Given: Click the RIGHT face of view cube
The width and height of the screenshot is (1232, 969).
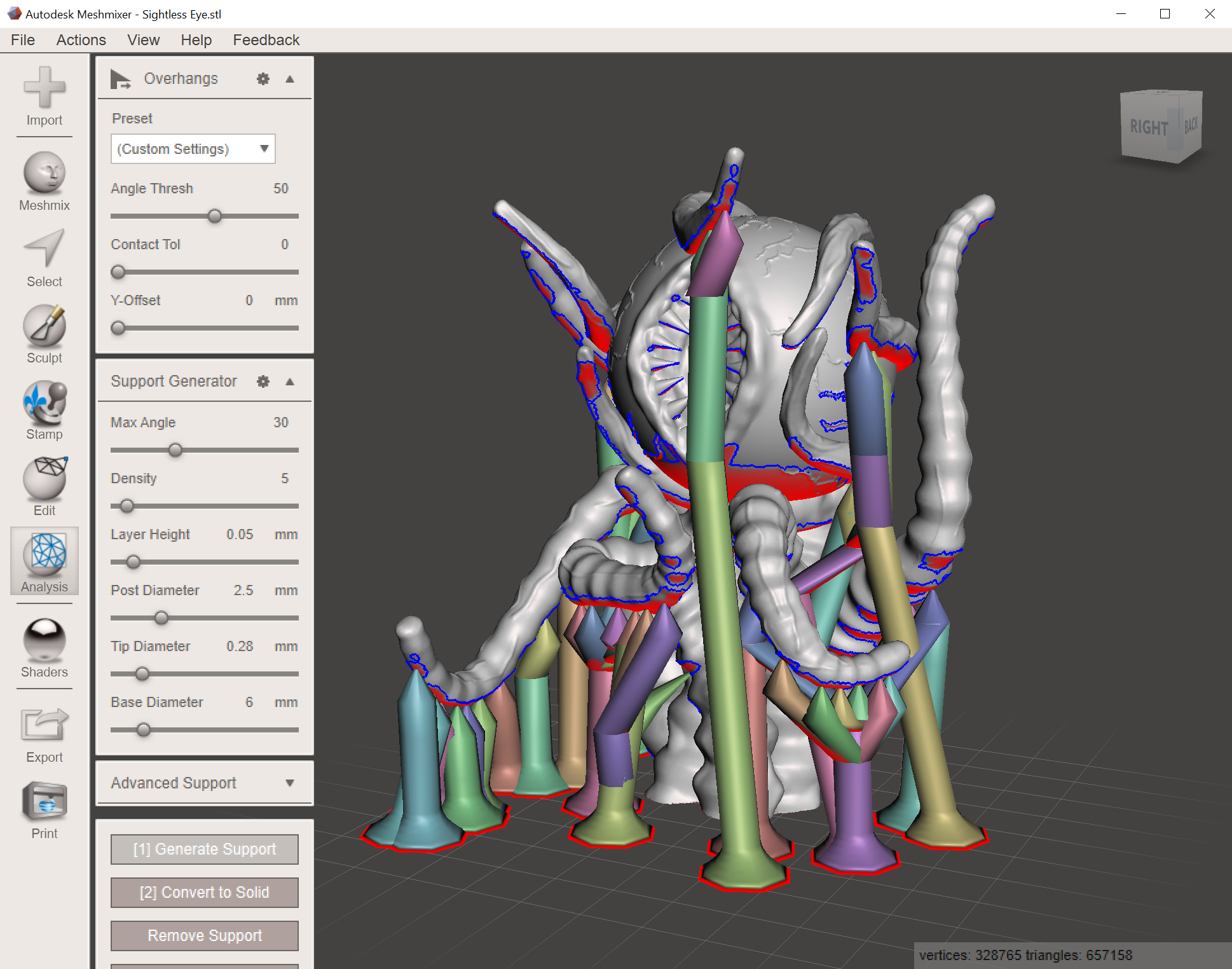Looking at the screenshot, I should [x=1149, y=127].
